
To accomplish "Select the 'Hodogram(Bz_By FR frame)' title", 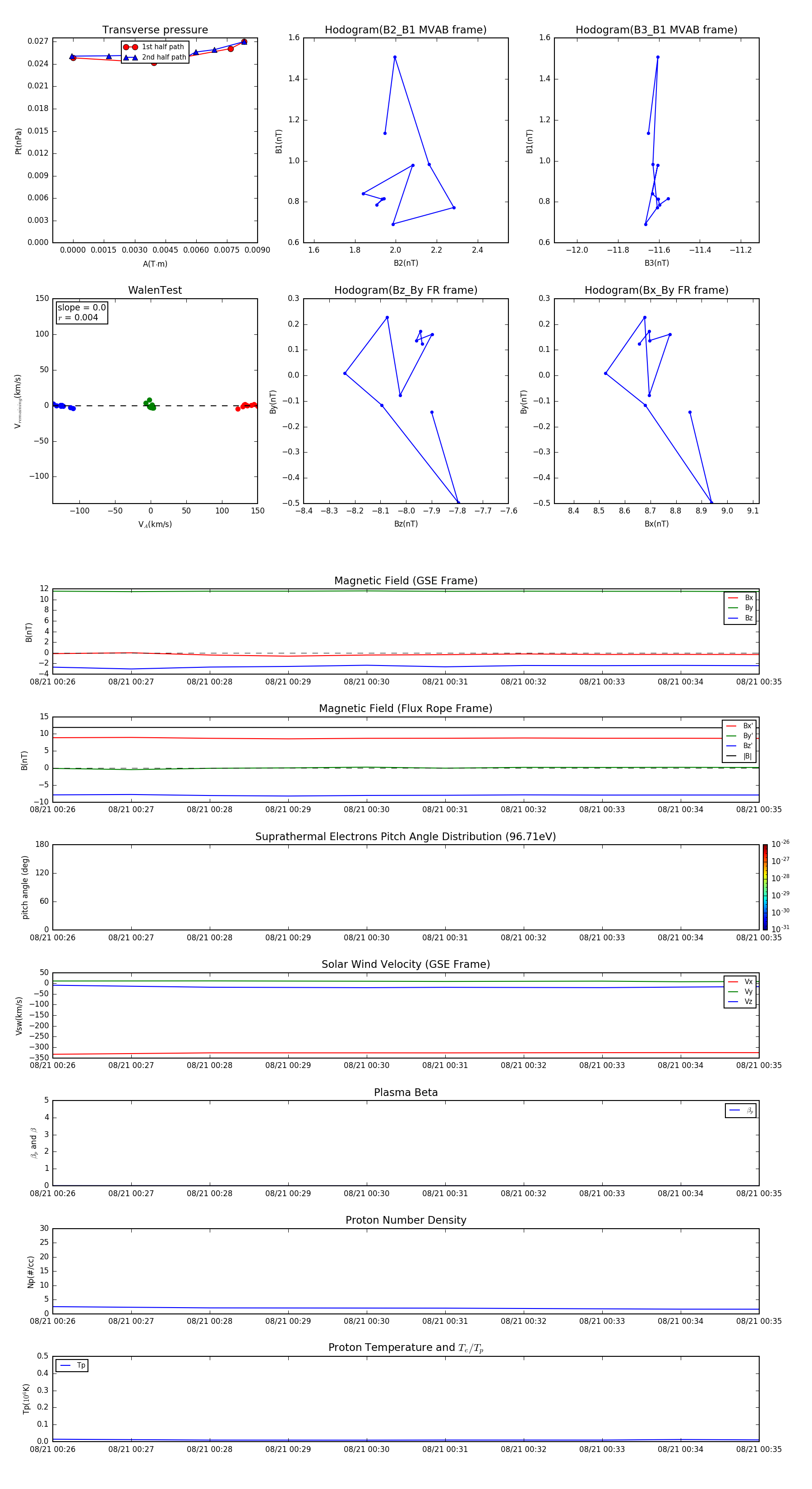I will click(x=406, y=290).
